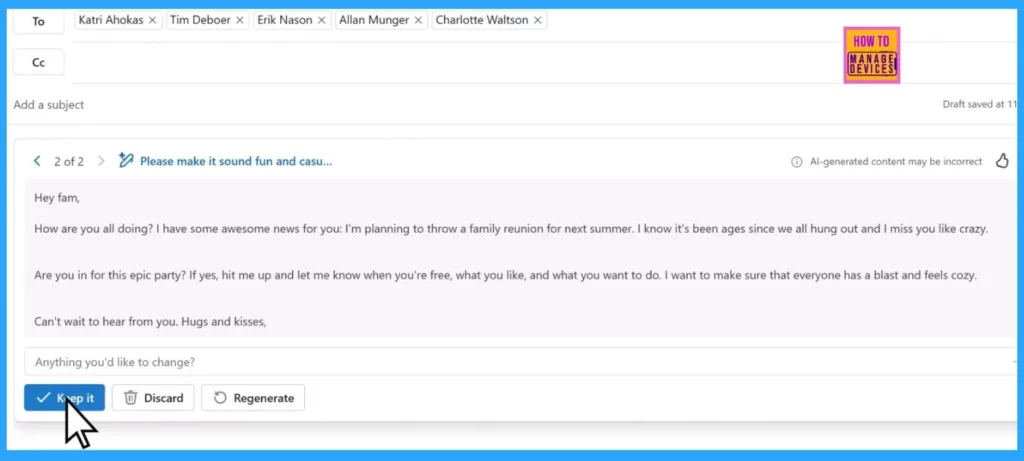Click the Tim Deboer recipient name
The image size is (1024, 461).
(x=200, y=20)
